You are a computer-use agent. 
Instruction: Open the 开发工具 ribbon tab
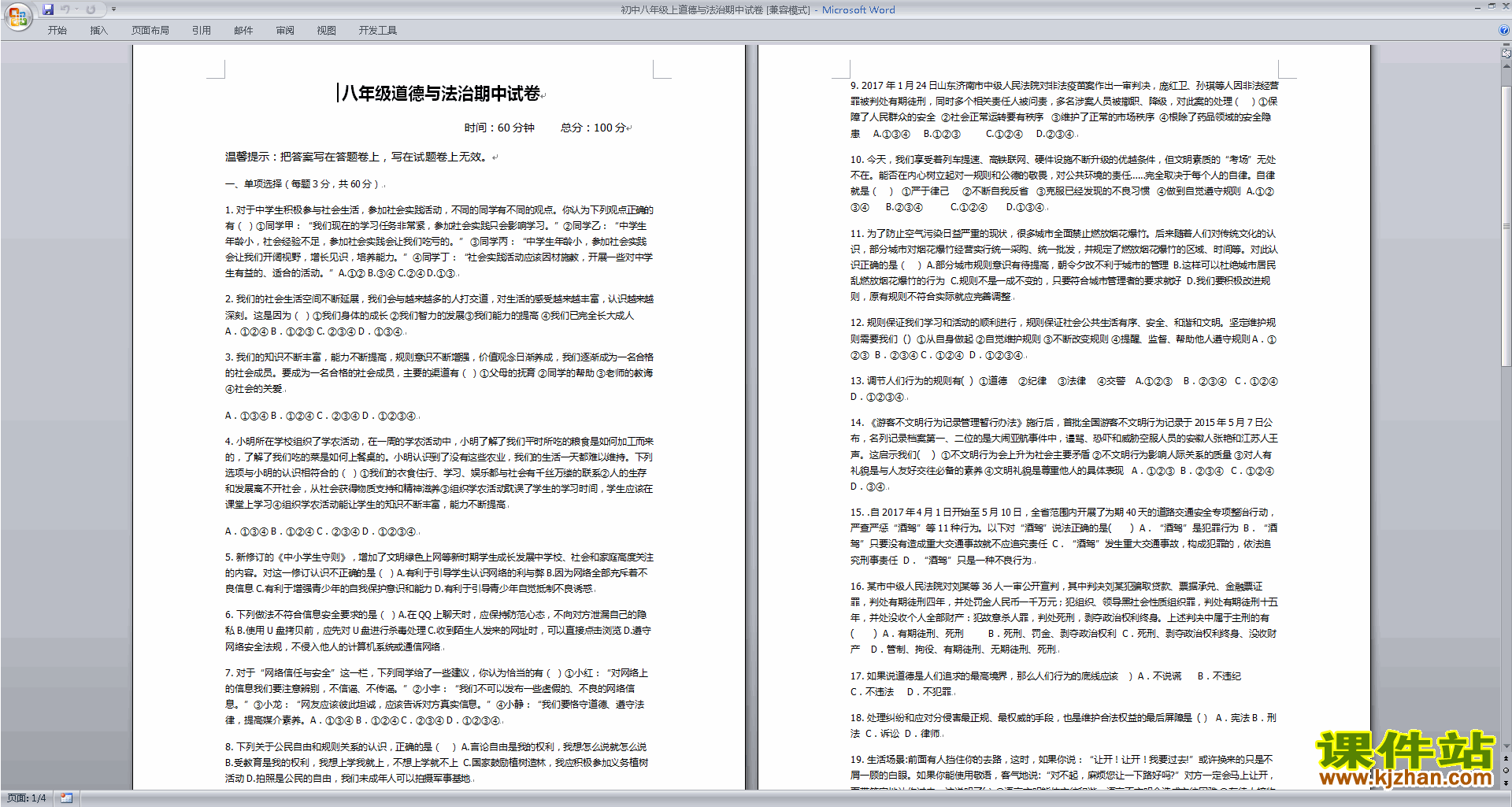click(378, 30)
